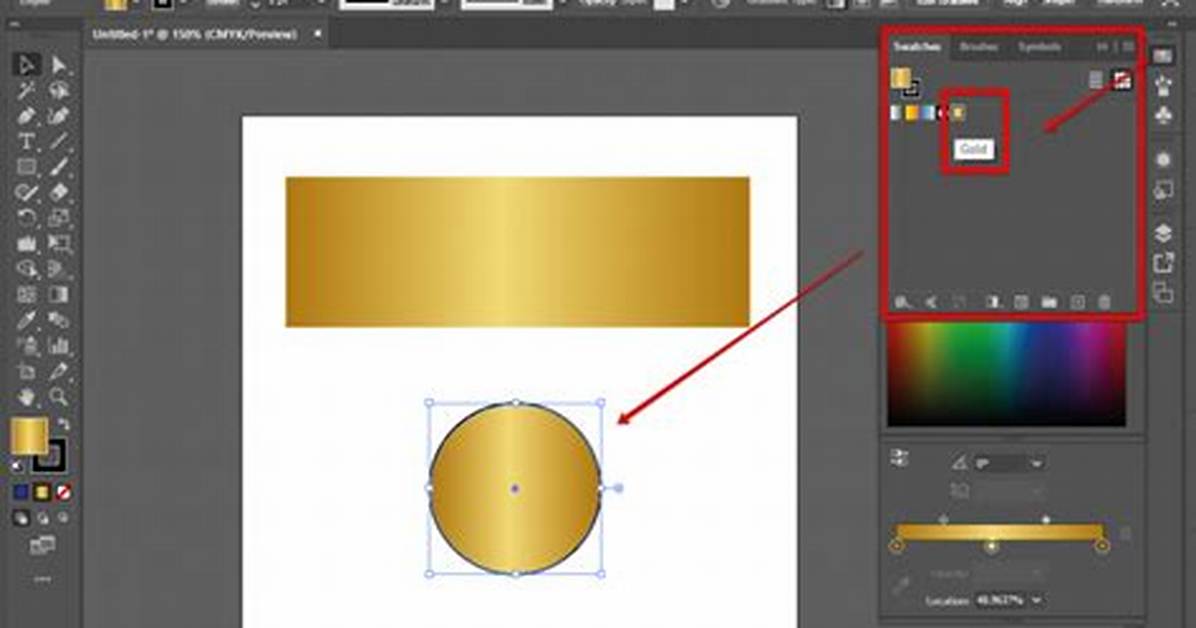Viewport: 1196px width, 628px height.
Task: Pick the orange gradient swatch
Action: point(911,113)
